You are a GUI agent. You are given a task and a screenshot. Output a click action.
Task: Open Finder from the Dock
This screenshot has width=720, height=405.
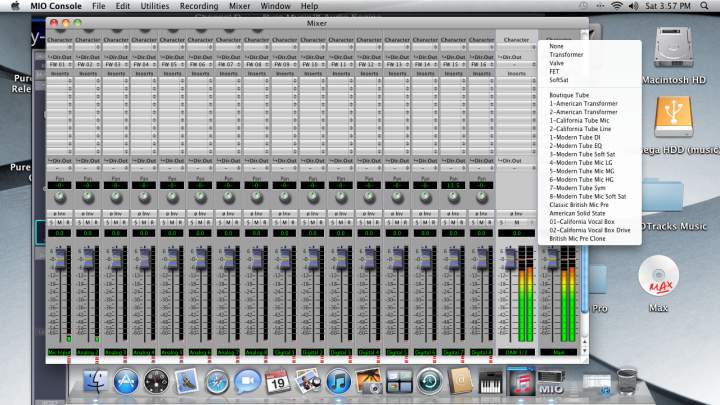click(x=96, y=381)
